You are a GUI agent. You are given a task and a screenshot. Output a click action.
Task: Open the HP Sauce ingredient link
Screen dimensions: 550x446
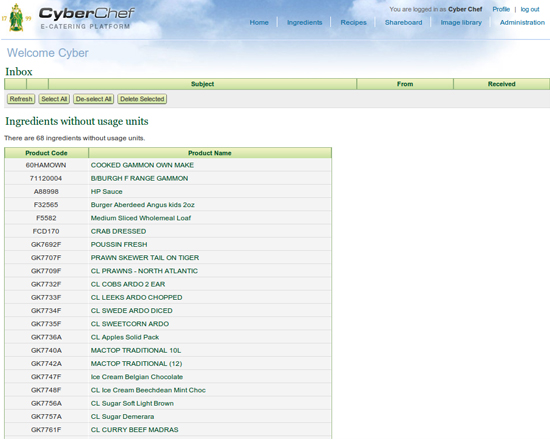107,191
